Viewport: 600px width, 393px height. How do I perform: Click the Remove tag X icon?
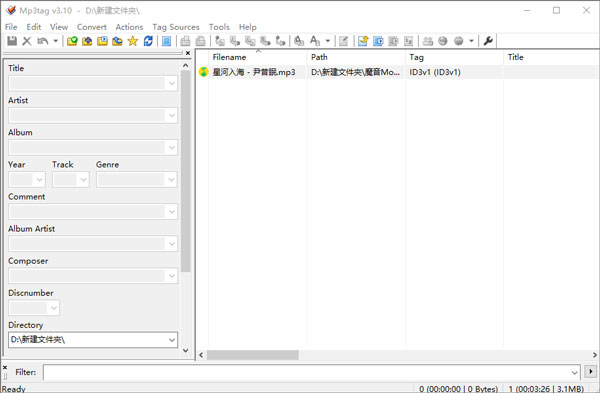(26, 41)
